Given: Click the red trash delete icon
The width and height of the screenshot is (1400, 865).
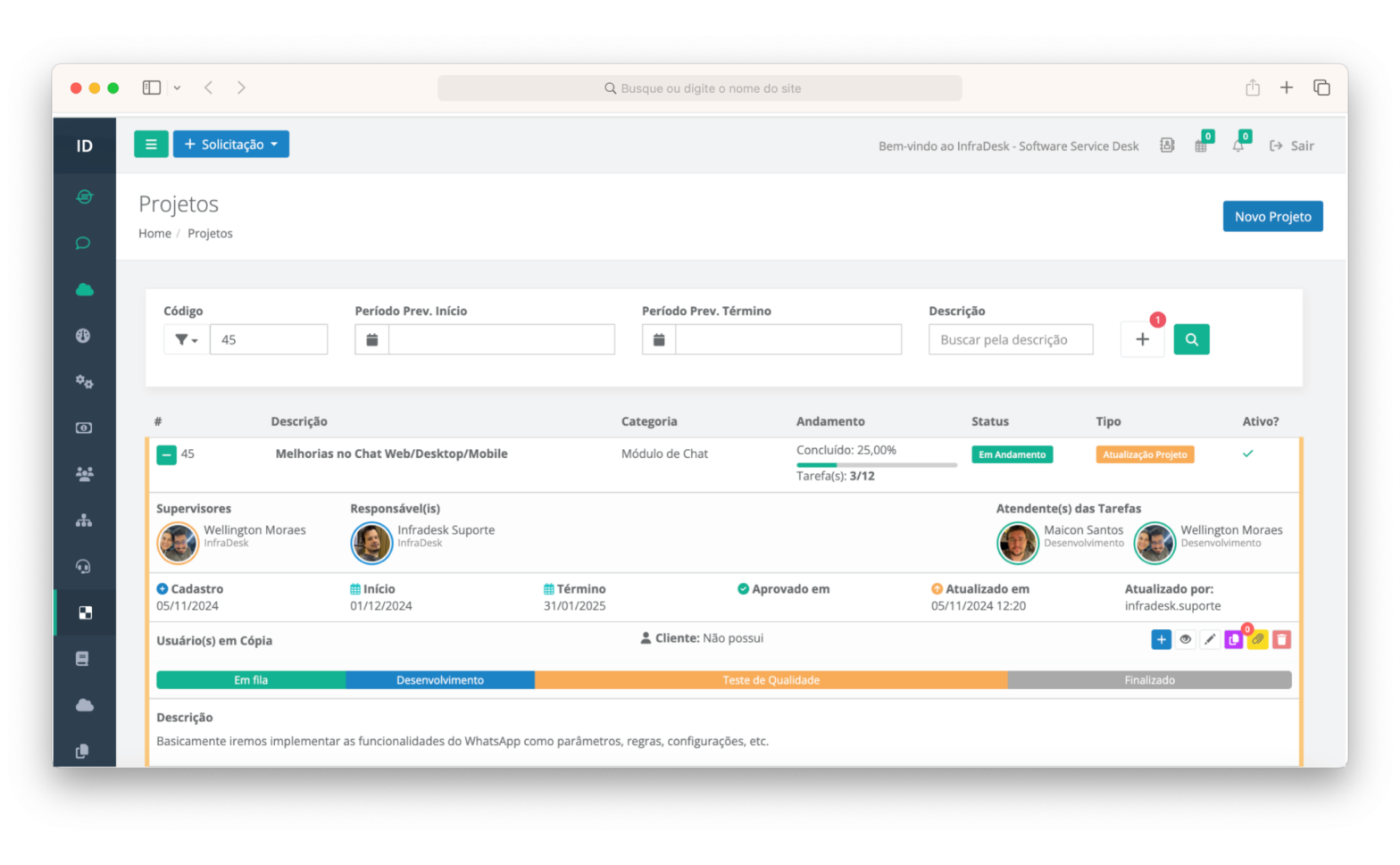Looking at the screenshot, I should click(1281, 639).
